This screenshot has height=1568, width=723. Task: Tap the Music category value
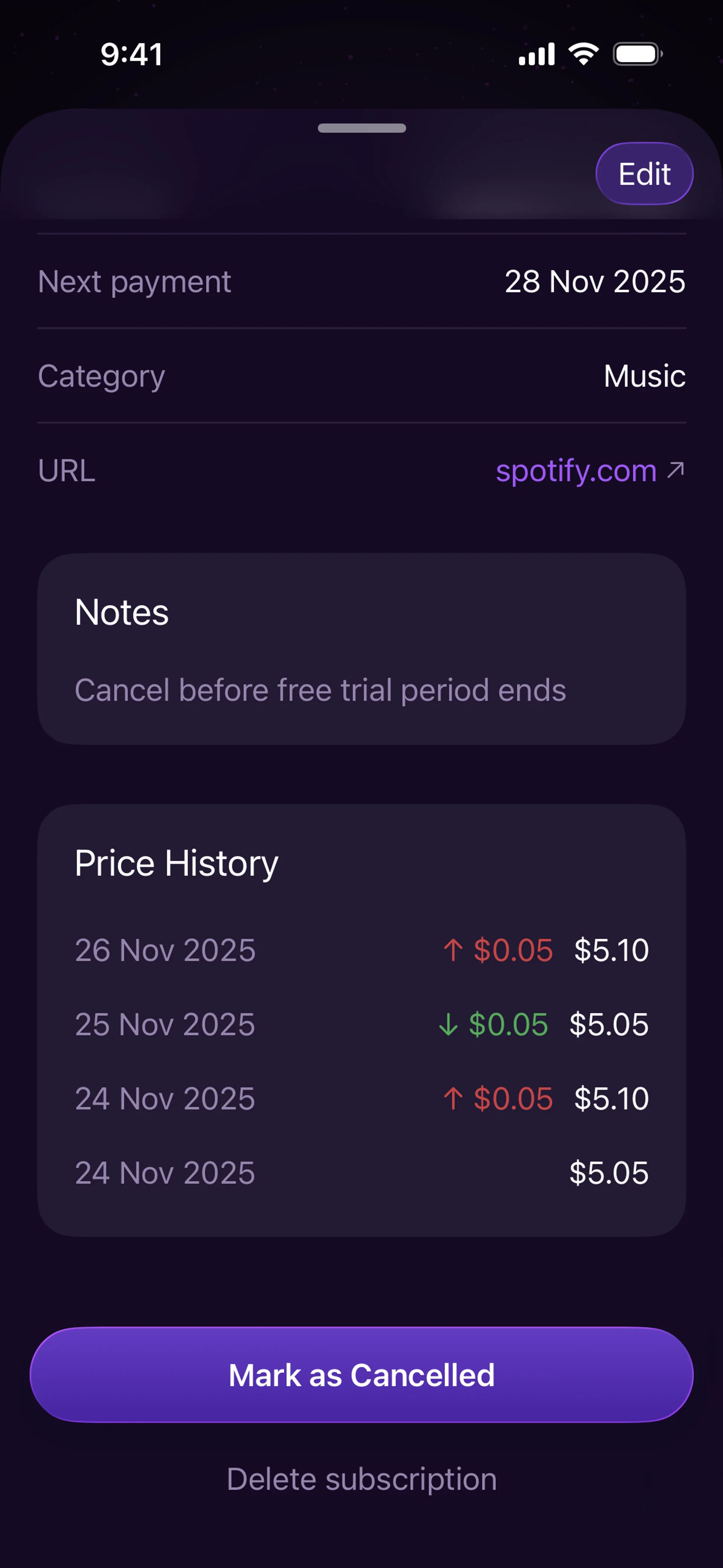[645, 376]
